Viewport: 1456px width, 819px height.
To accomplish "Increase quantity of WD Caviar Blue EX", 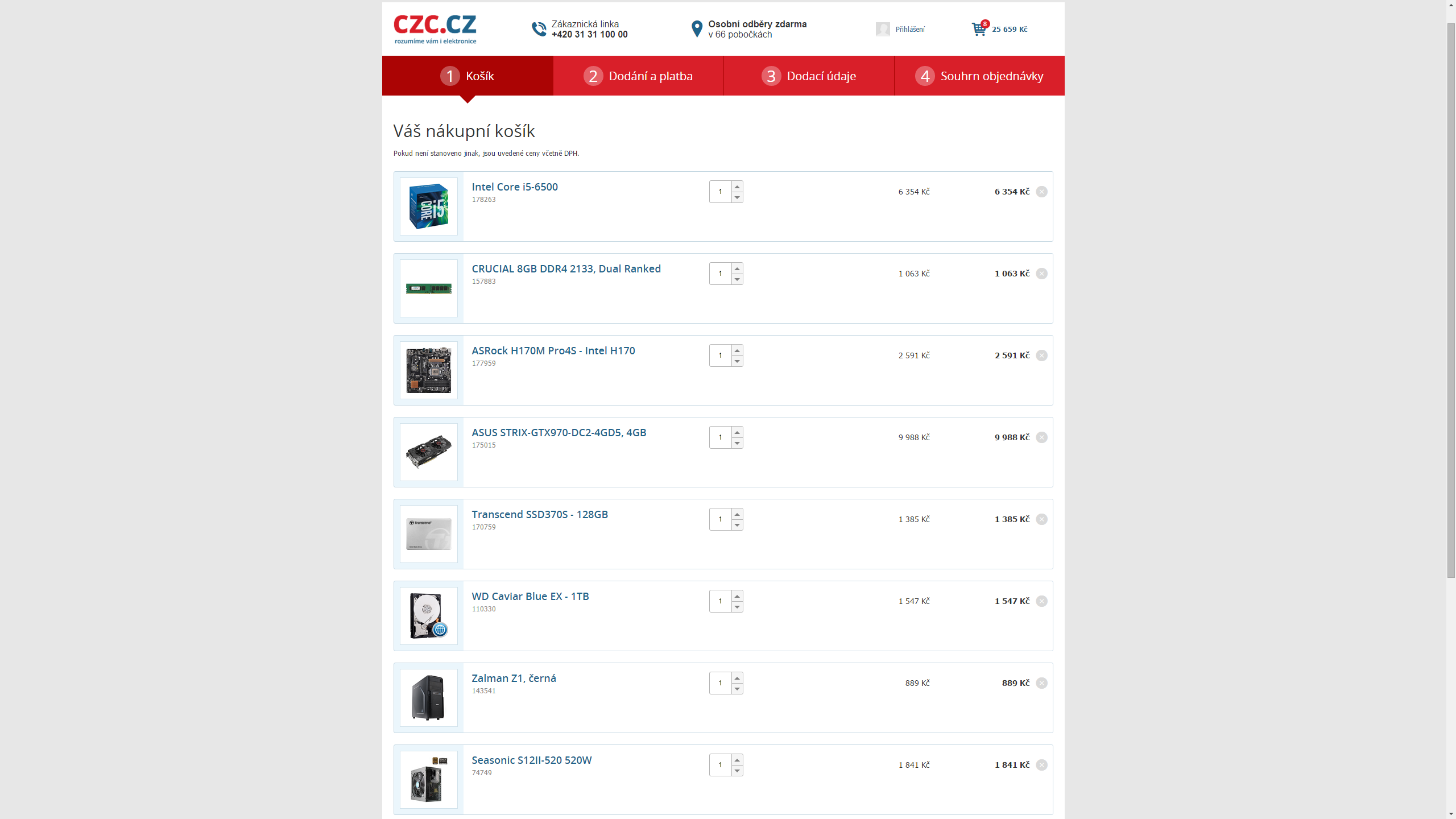I will click(x=737, y=596).
